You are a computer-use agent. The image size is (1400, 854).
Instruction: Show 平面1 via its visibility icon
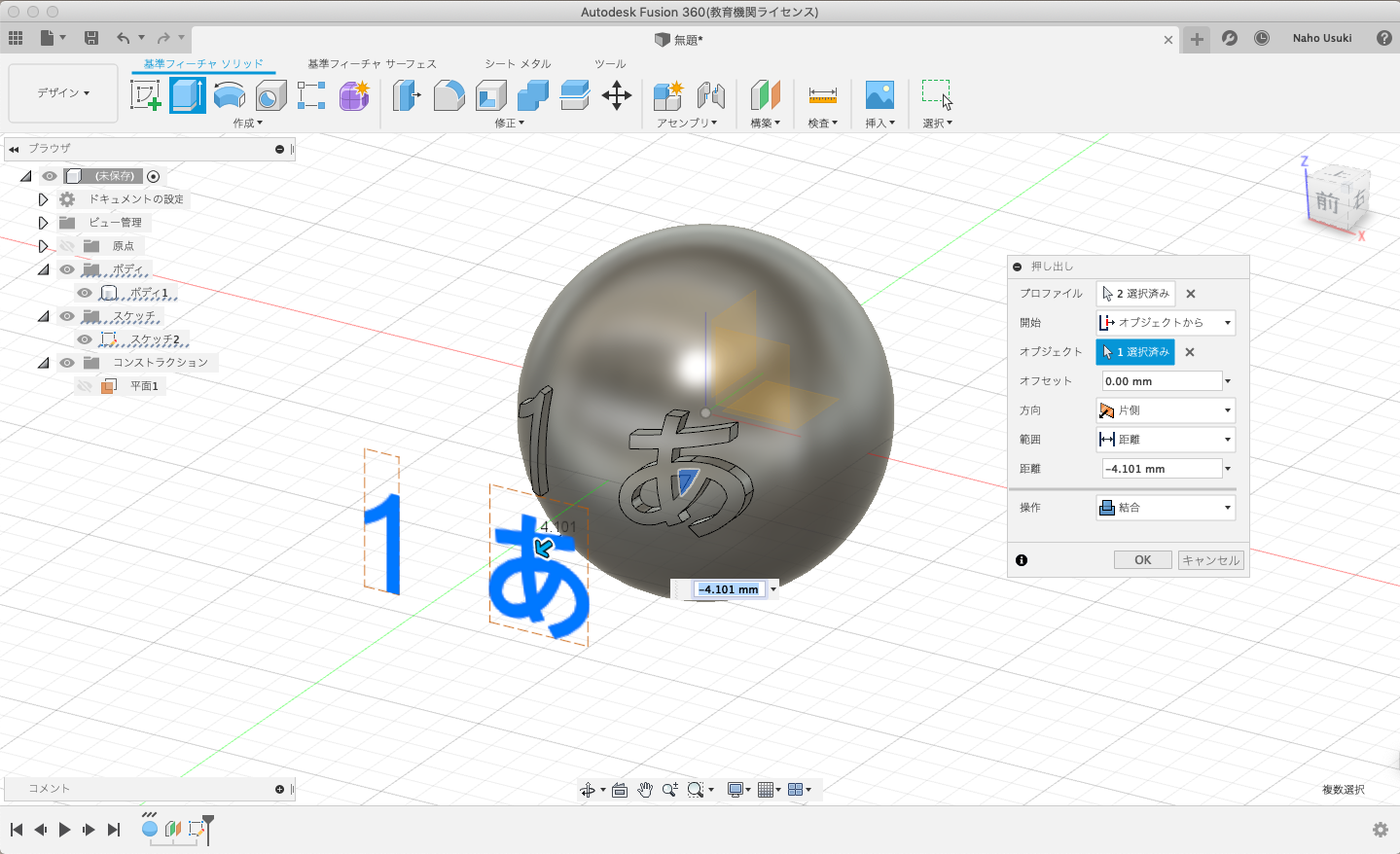pyautogui.click(x=85, y=386)
